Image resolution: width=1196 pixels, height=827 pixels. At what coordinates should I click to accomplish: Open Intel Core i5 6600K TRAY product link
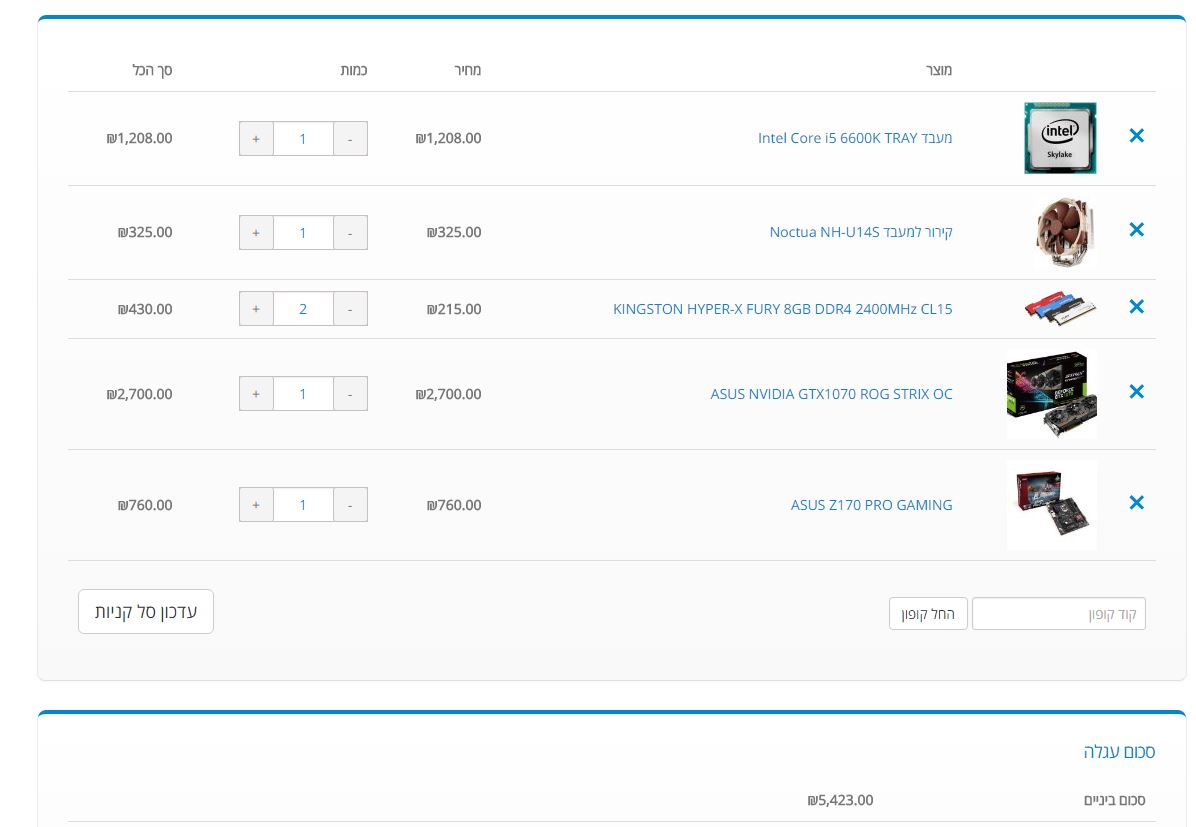click(854, 138)
